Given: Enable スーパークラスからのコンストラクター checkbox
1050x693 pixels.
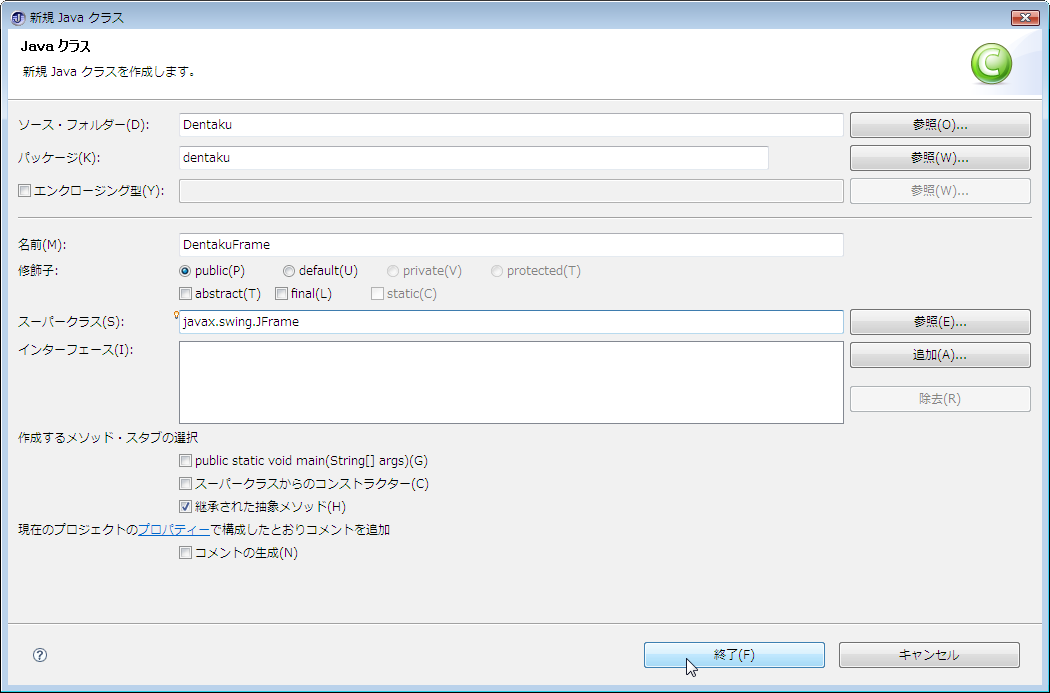Looking at the screenshot, I should (185, 484).
